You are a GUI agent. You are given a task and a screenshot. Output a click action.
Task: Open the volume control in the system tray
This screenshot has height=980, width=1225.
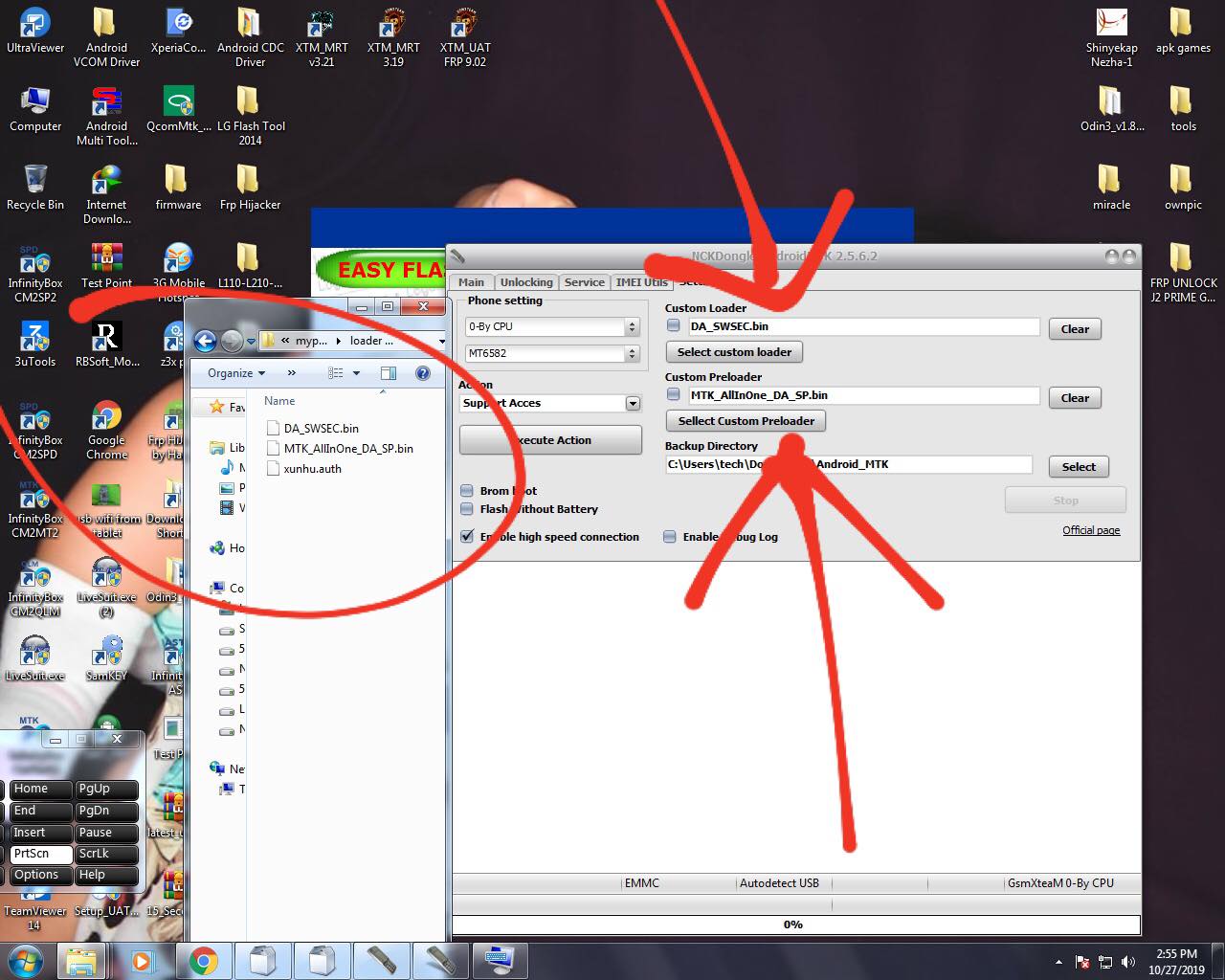tap(1128, 962)
